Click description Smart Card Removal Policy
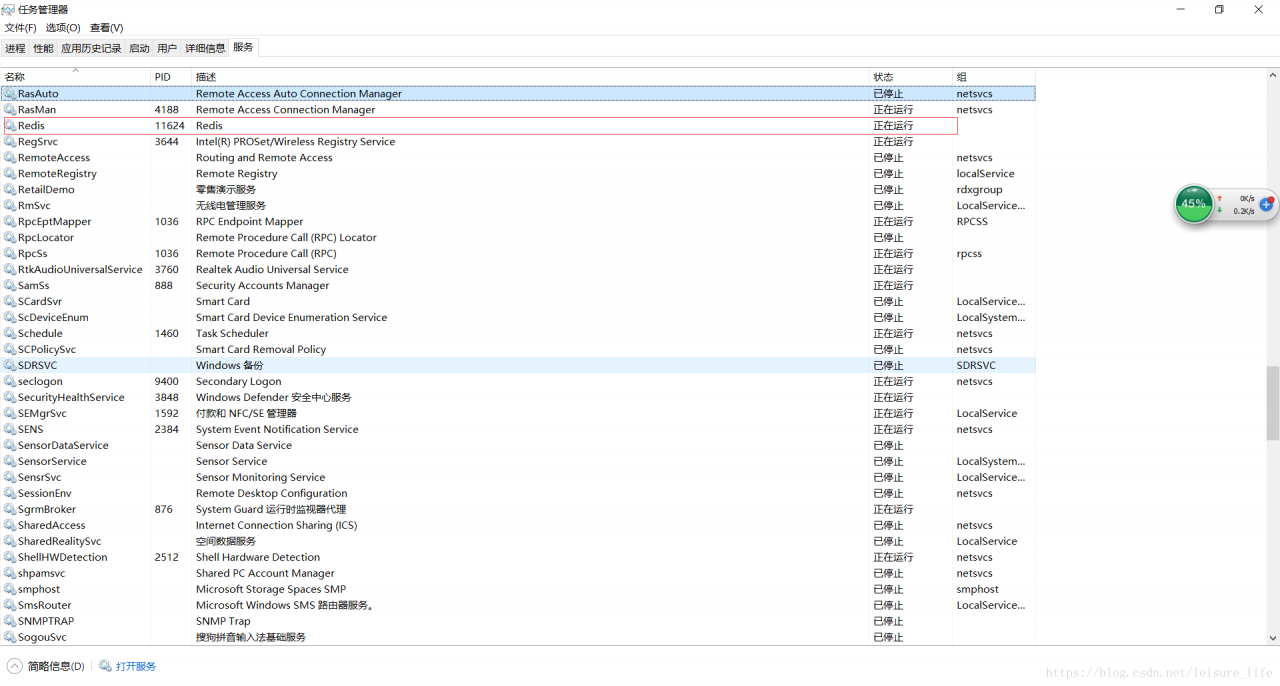The image size is (1280, 686). pos(261,349)
